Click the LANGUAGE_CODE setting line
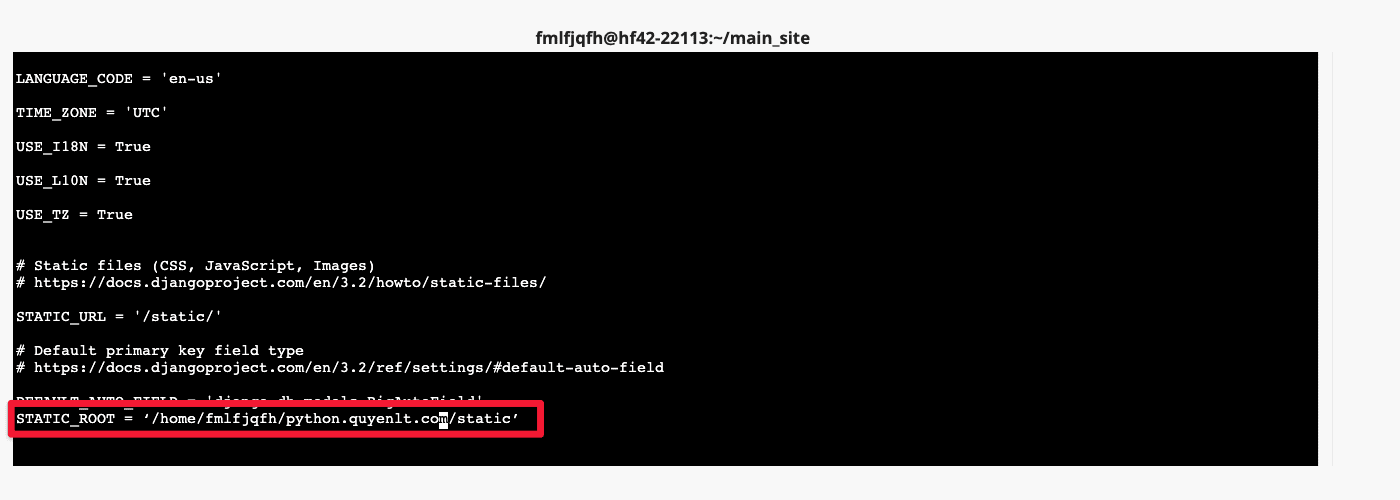1400x500 pixels. 118,78
